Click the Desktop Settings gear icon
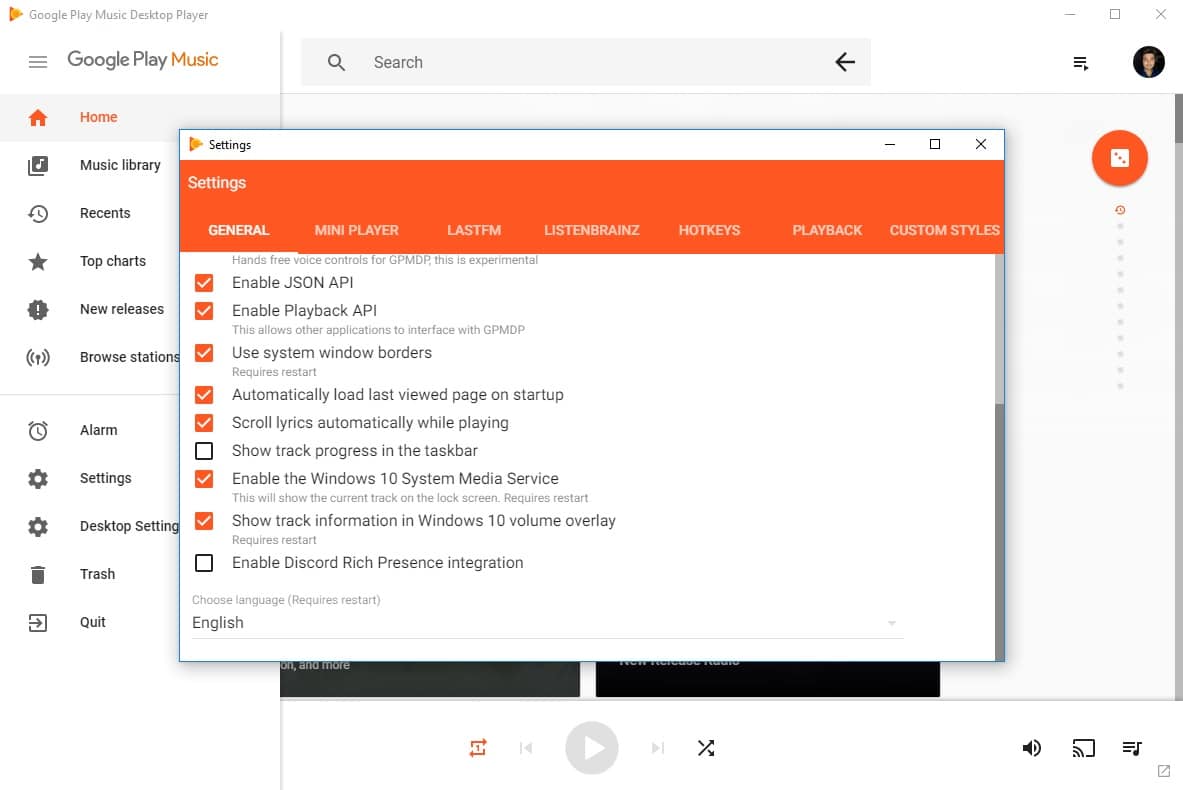1183x790 pixels. pyautogui.click(x=38, y=527)
